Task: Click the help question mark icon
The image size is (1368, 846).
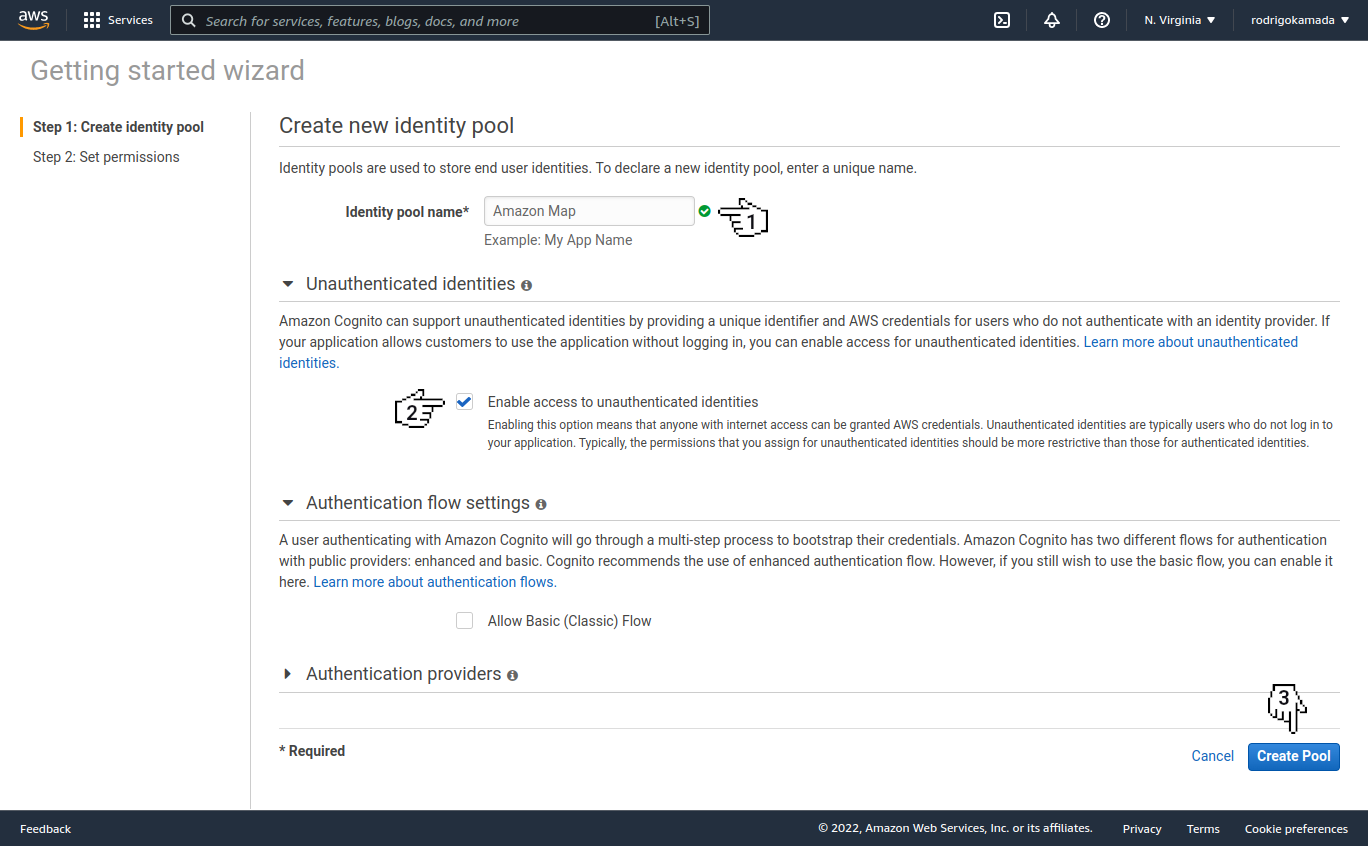Action: tap(1102, 20)
